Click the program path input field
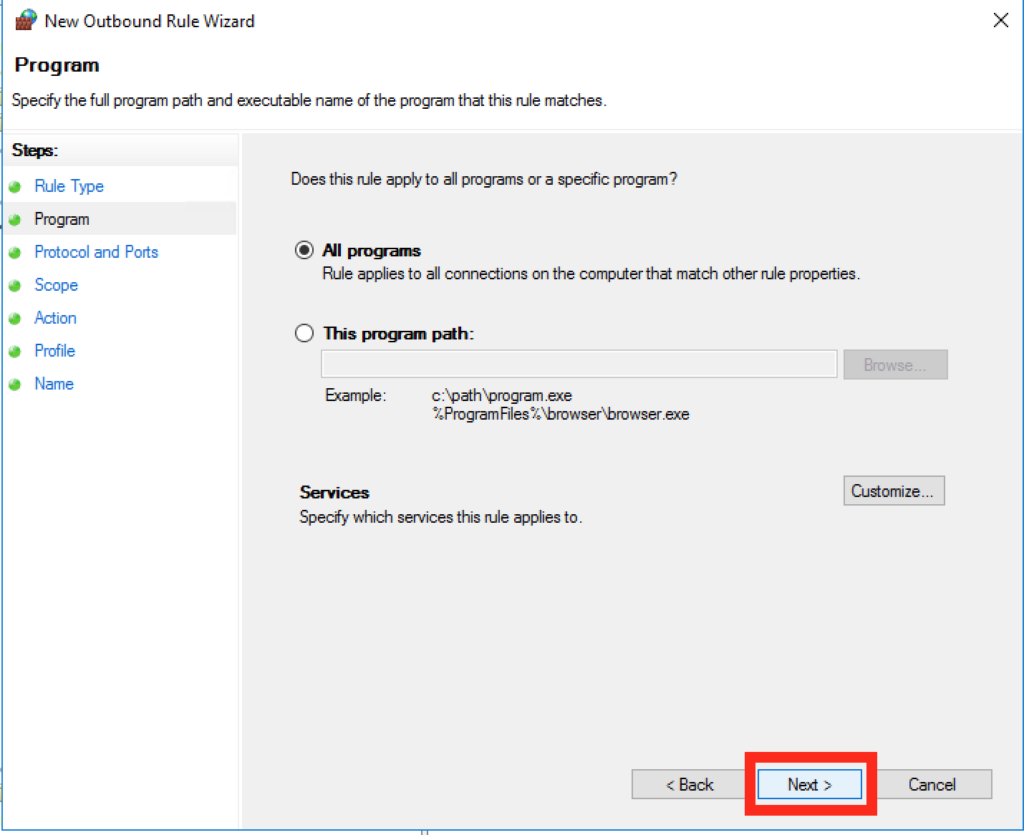1024x835 pixels. 578,364
